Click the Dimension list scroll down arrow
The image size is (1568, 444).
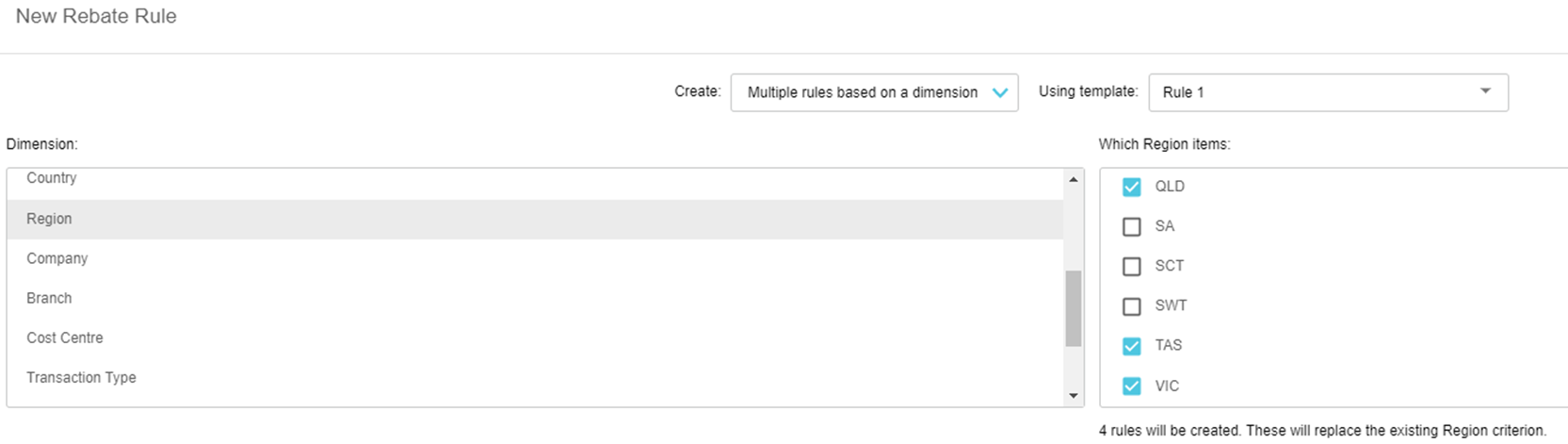tap(1074, 396)
